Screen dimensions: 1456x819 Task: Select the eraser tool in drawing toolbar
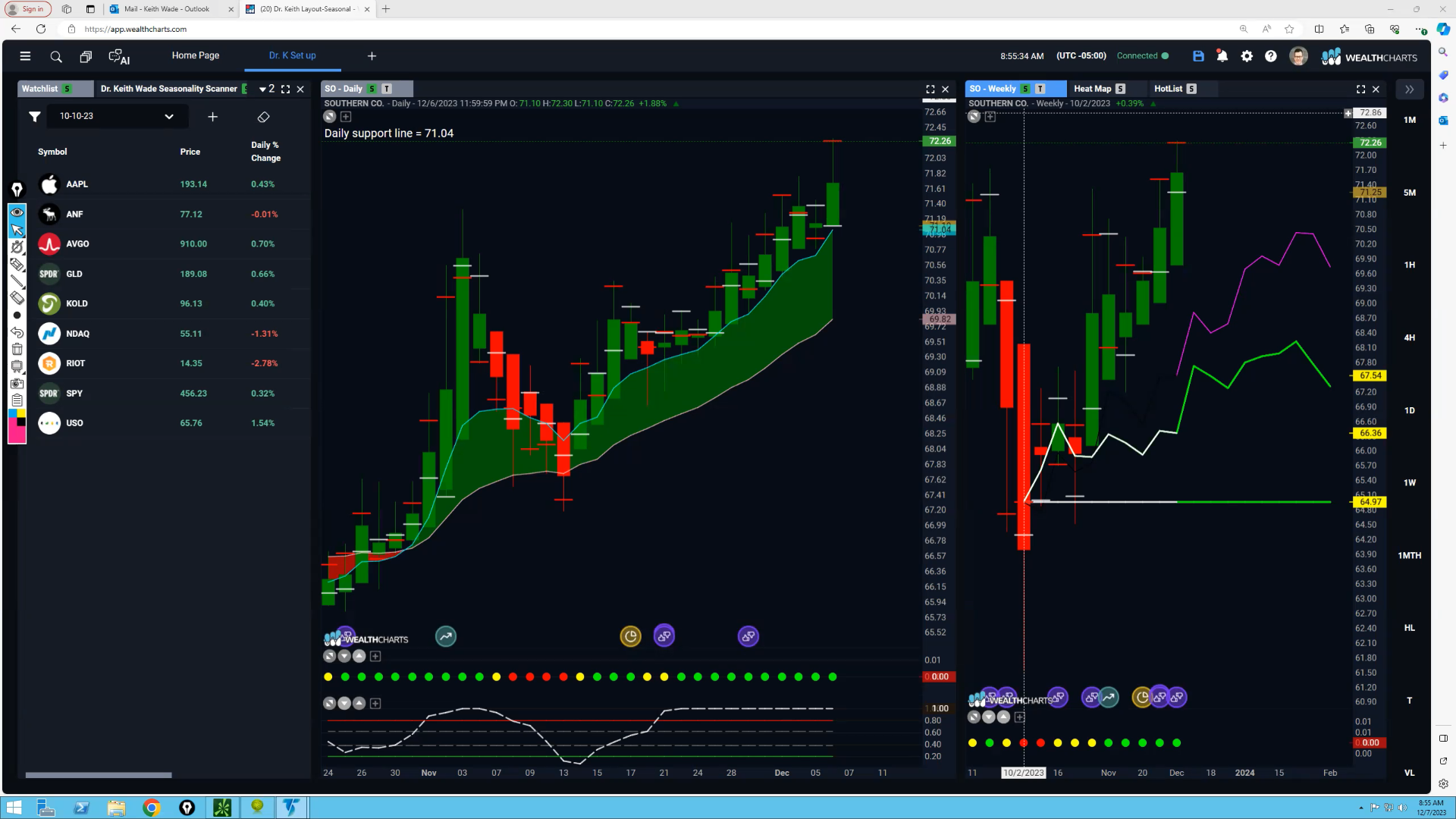pos(17,297)
